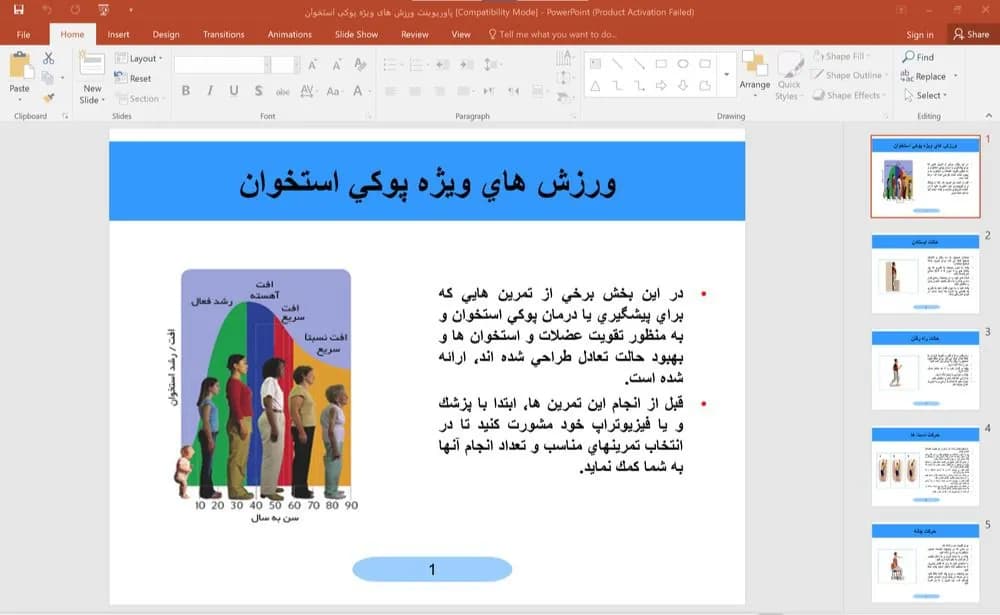Click the Cut scissors icon
Image resolution: width=1000 pixels, height=615 pixels.
point(48,58)
